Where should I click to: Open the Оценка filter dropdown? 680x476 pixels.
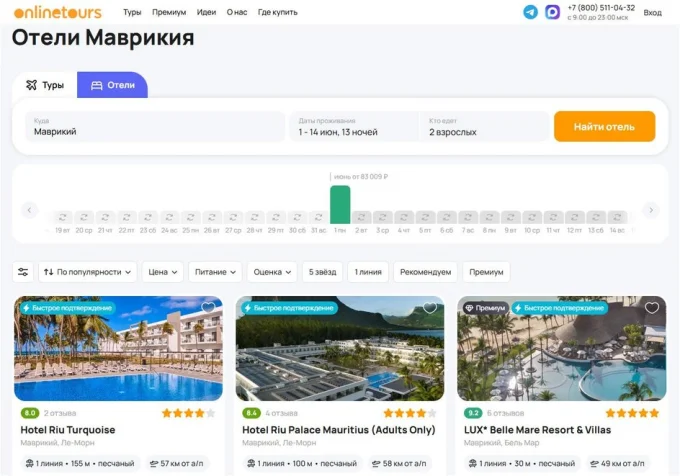click(272, 272)
